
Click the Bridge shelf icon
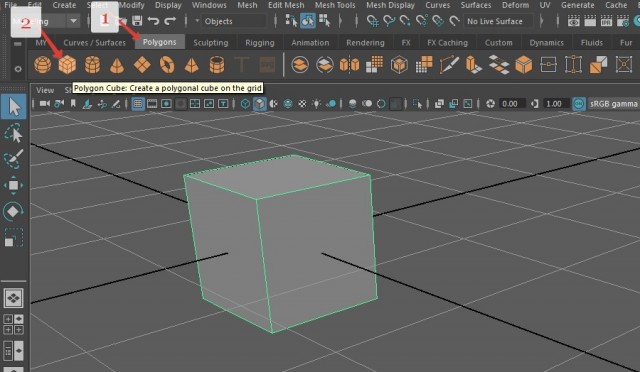tap(499, 65)
